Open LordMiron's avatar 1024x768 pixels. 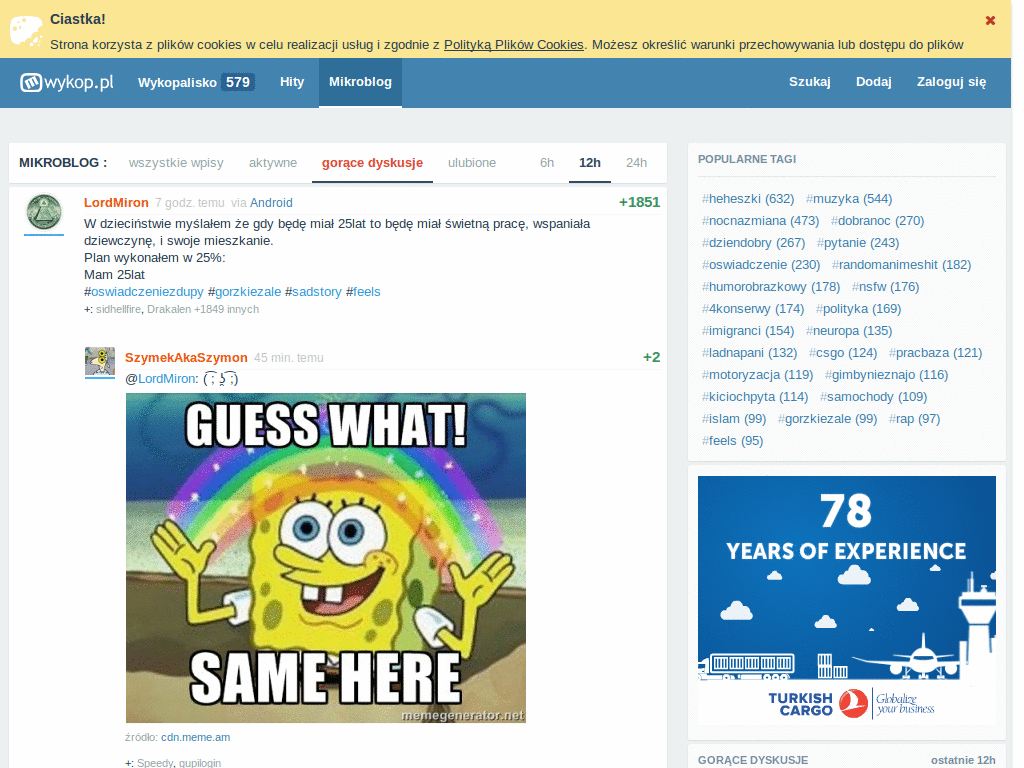44,212
